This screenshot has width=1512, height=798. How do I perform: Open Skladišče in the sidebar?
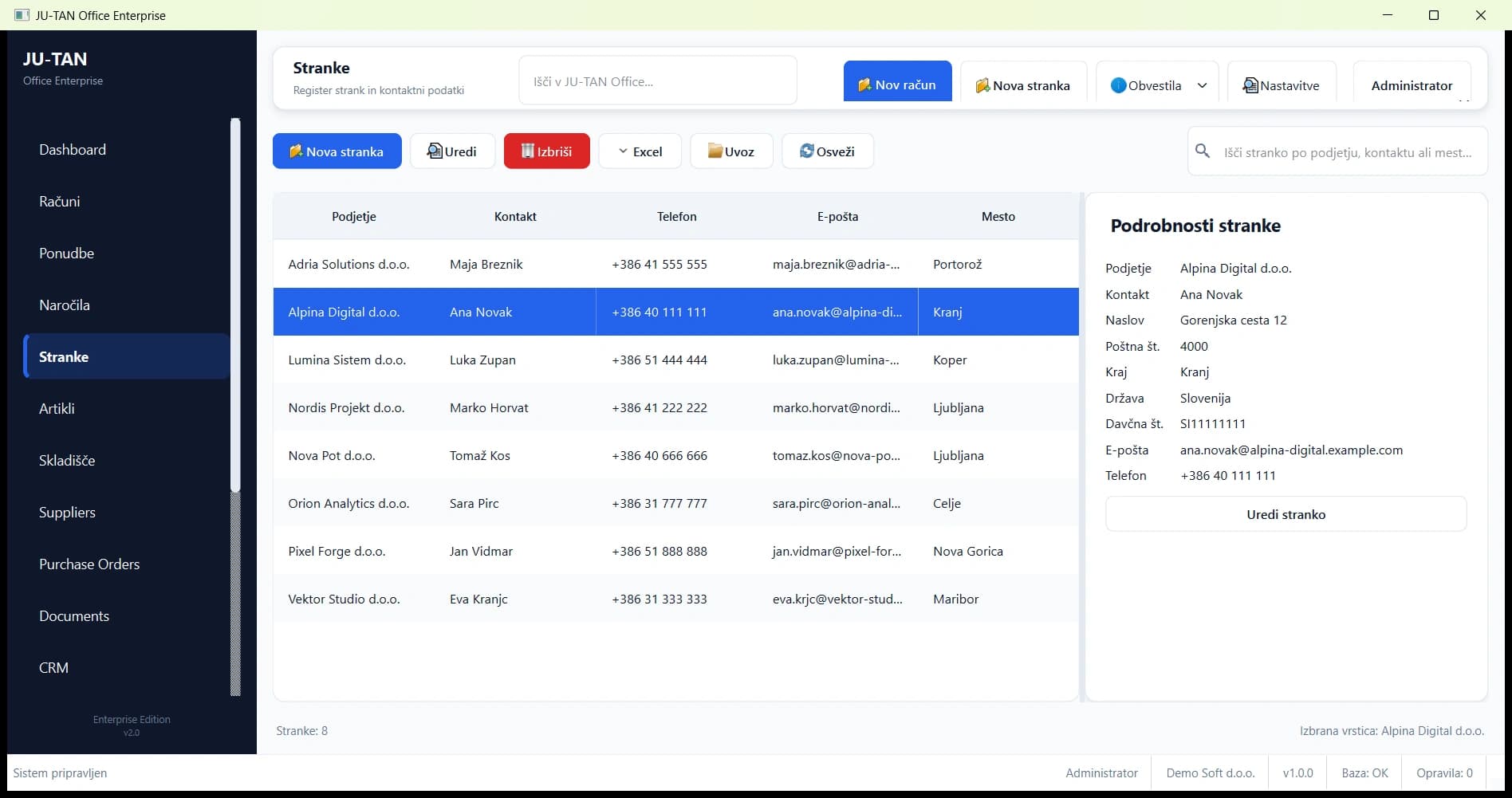click(x=128, y=460)
